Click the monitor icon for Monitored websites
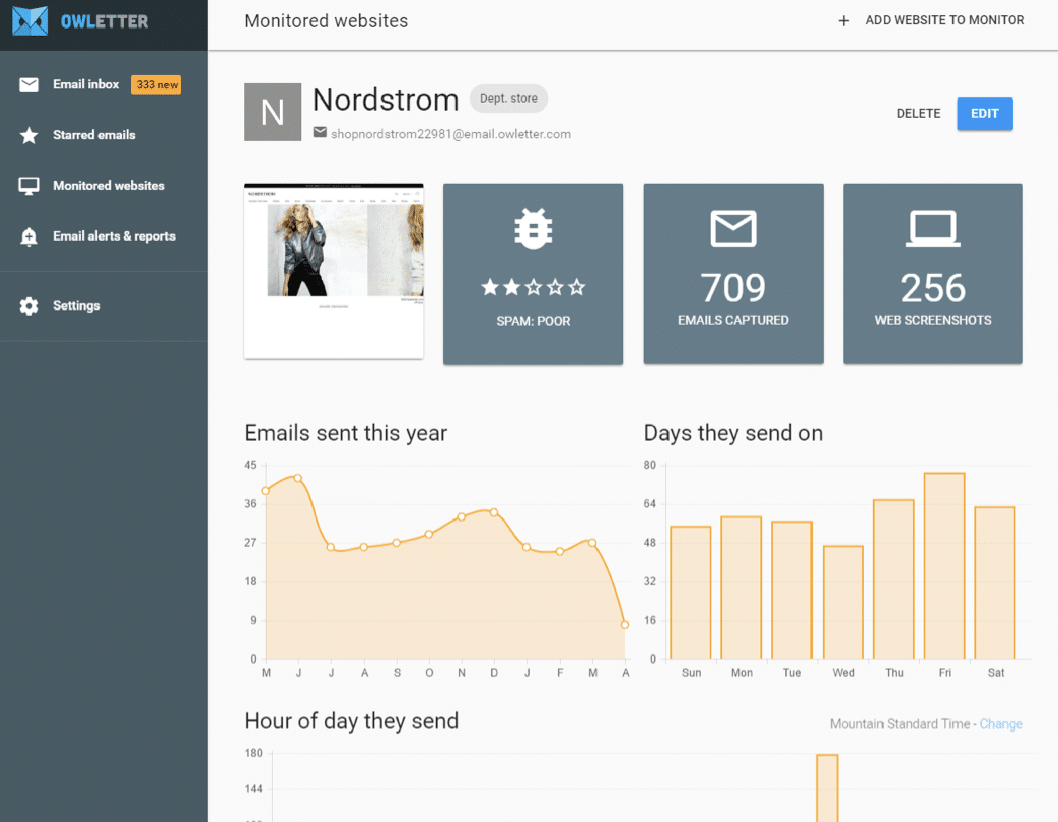The width and height of the screenshot is (1058, 822). tap(29, 186)
